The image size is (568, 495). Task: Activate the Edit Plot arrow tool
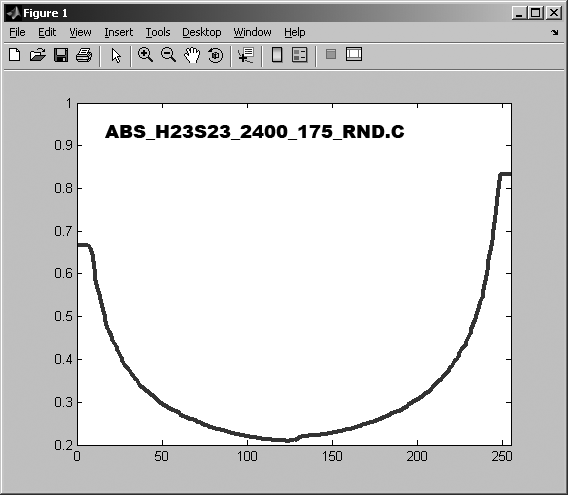[116, 55]
